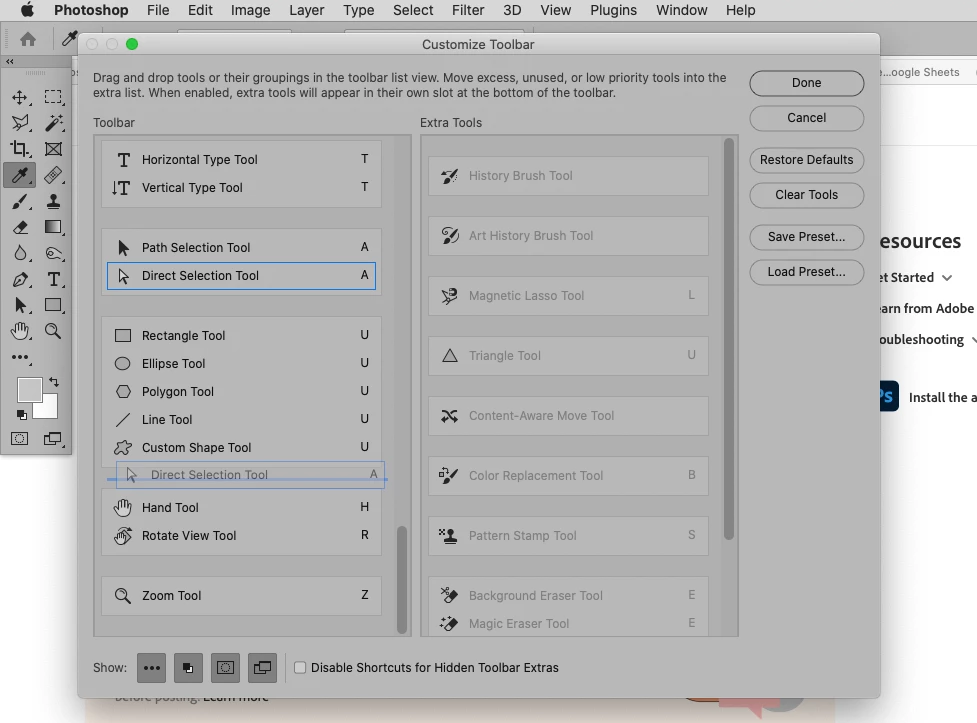Screen dimensions: 977x723
Task: Open the Edit menu
Action: coord(200,10)
